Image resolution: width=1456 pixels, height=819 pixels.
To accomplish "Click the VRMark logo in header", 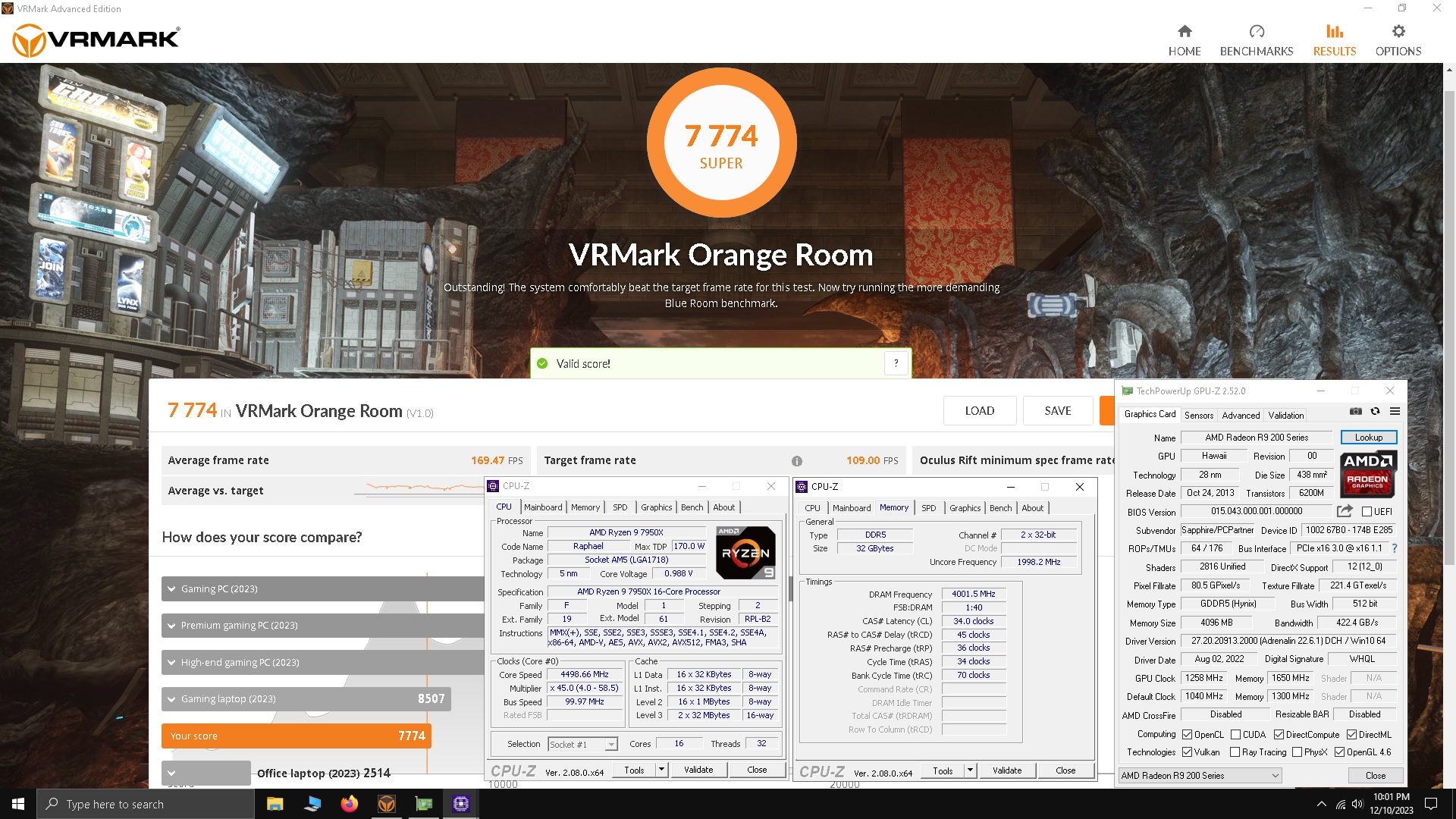I will (x=96, y=39).
